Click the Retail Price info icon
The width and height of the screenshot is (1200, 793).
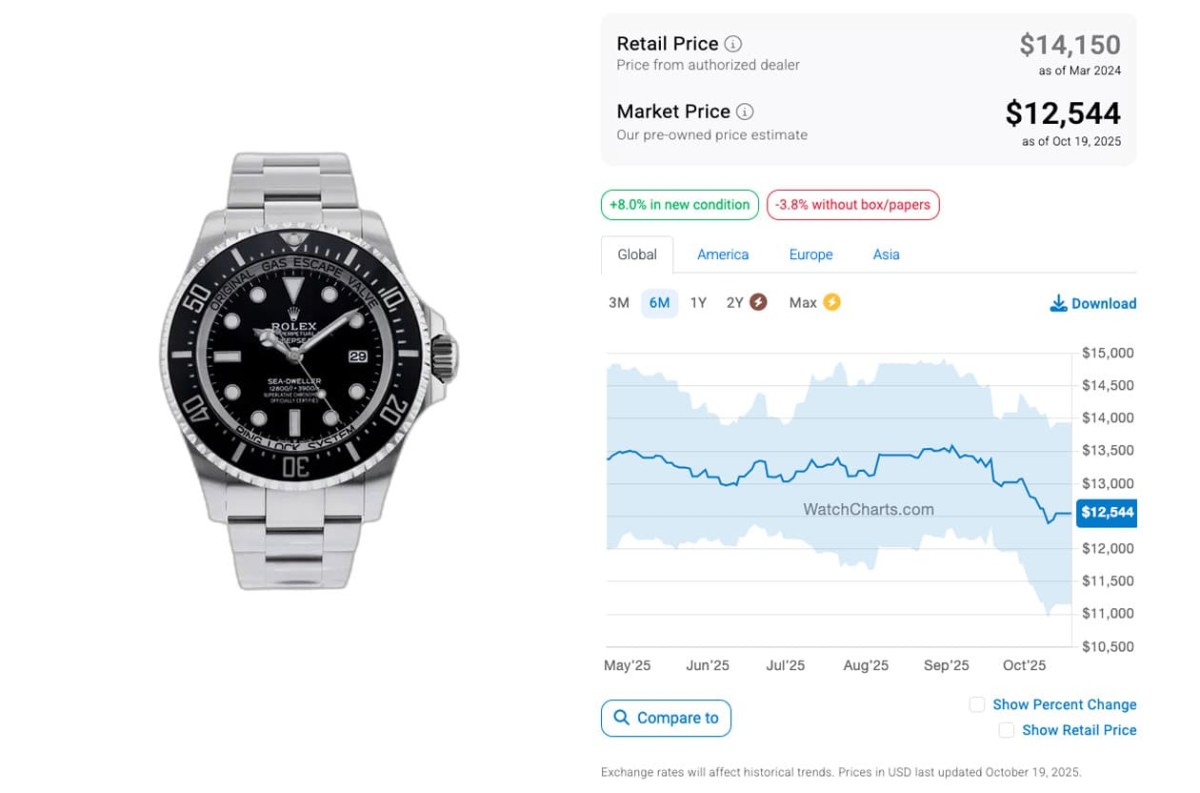click(x=733, y=44)
